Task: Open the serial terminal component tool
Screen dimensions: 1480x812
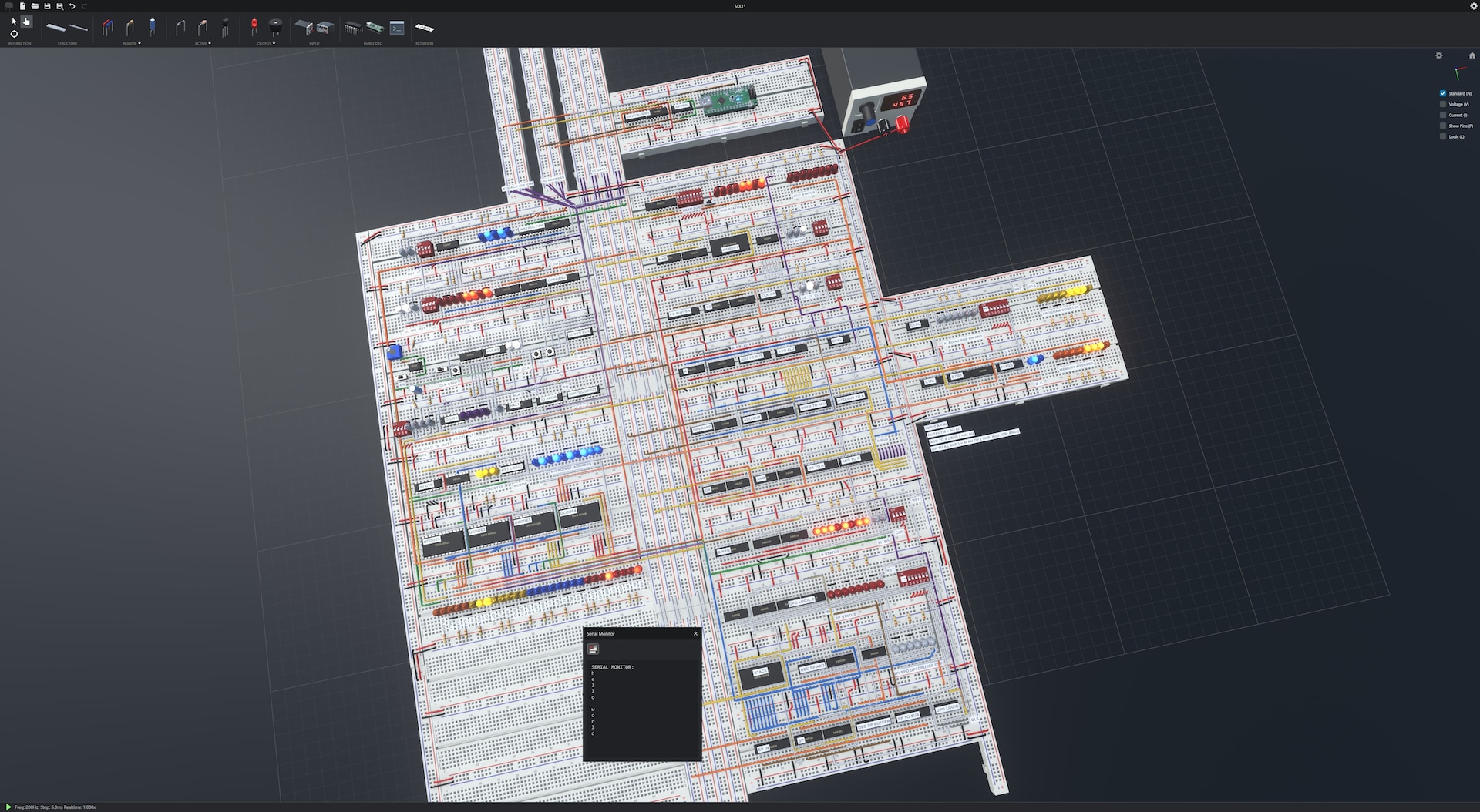Action: pos(397,28)
